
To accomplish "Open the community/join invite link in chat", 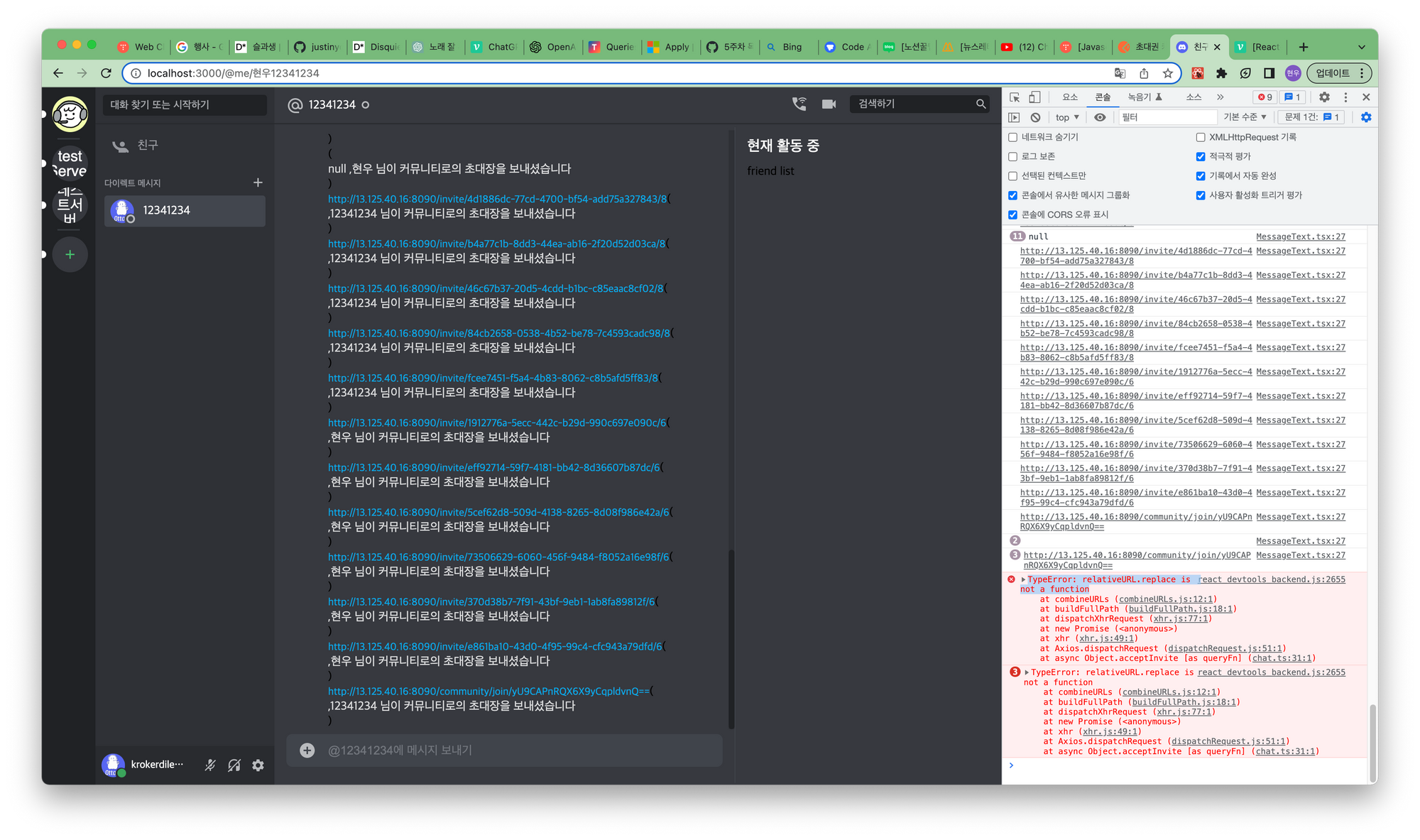I will coord(488,691).
